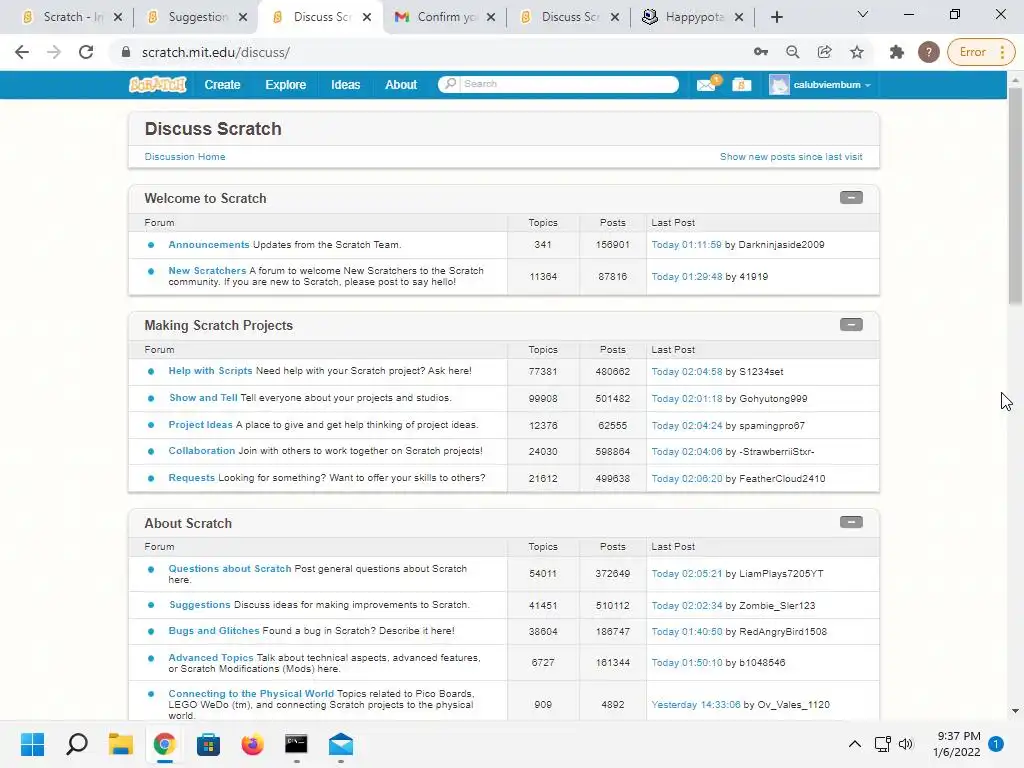This screenshot has height=768, width=1024.
Task: Open the messages envelope icon
Action: 707,84
